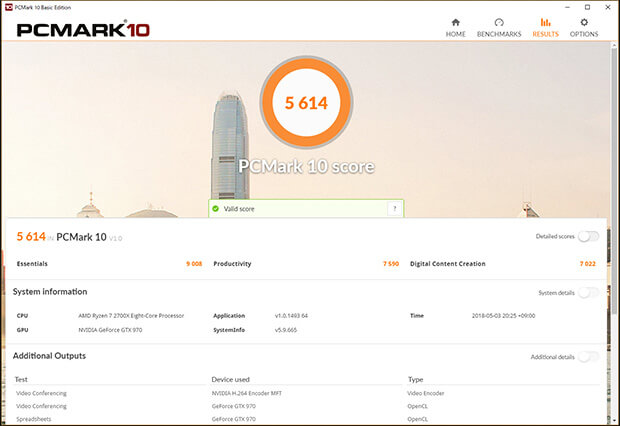
Task: Open the Options gear icon
Action: point(584,22)
